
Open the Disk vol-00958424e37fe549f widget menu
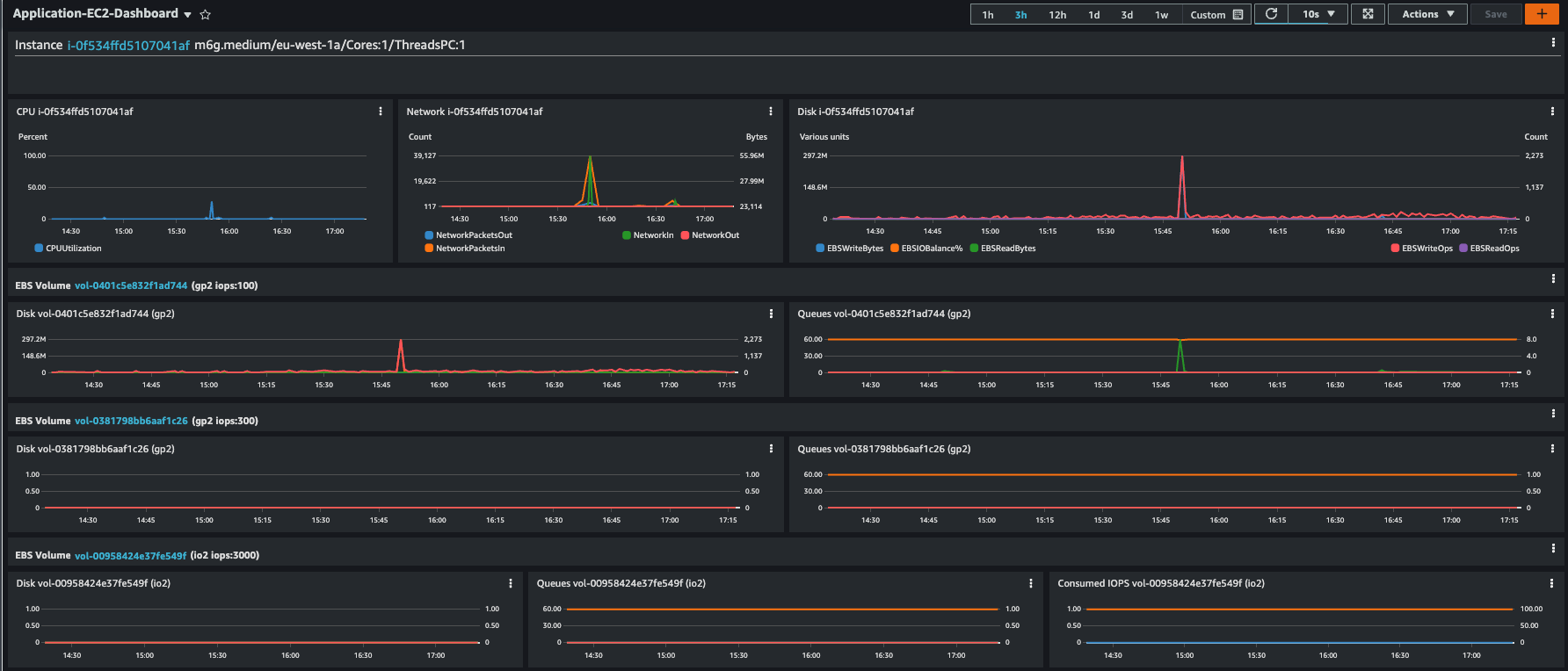511,583
